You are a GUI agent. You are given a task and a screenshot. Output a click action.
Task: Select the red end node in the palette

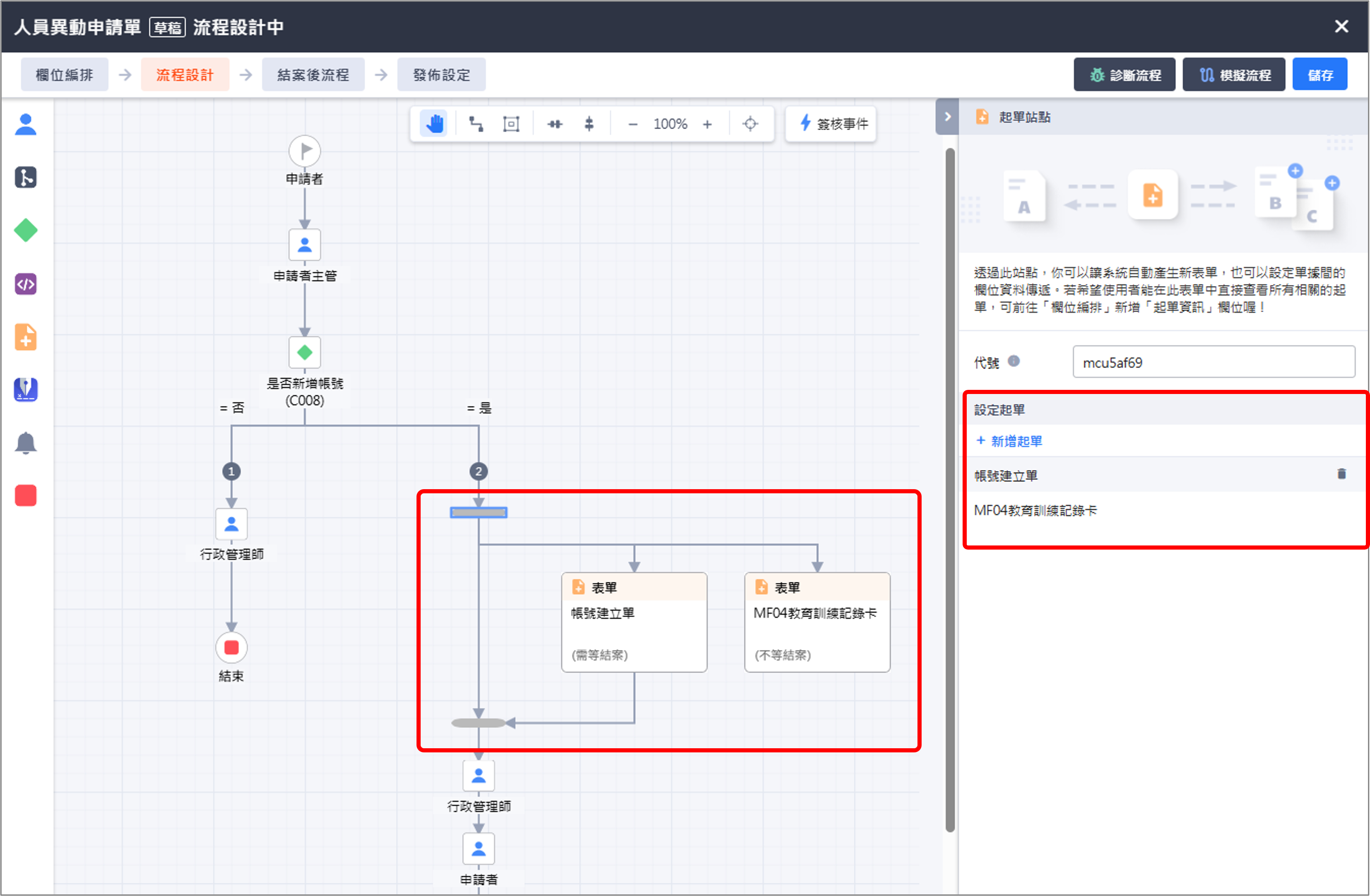pyautogui.click(x=25, y=495)
